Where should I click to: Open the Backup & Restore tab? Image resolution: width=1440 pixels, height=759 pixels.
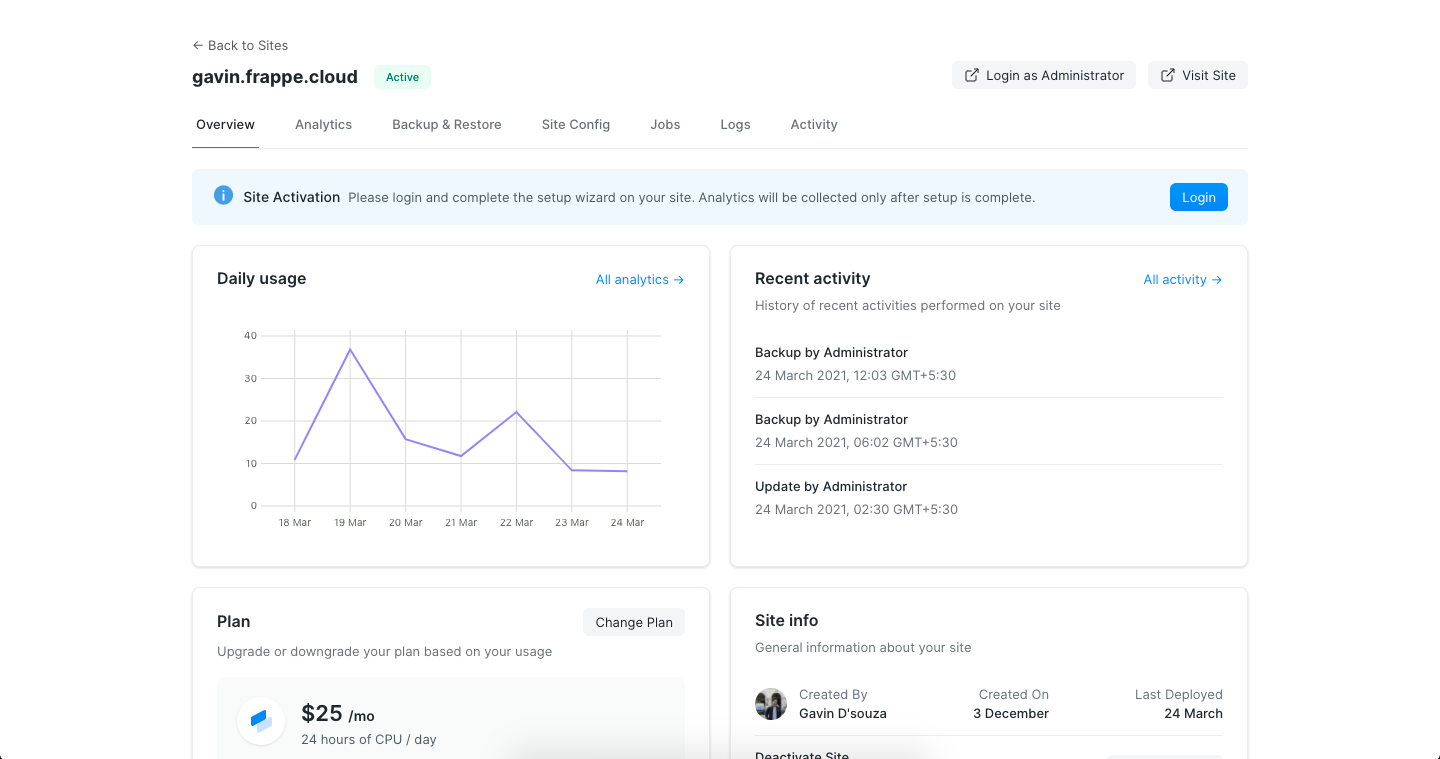446,125
